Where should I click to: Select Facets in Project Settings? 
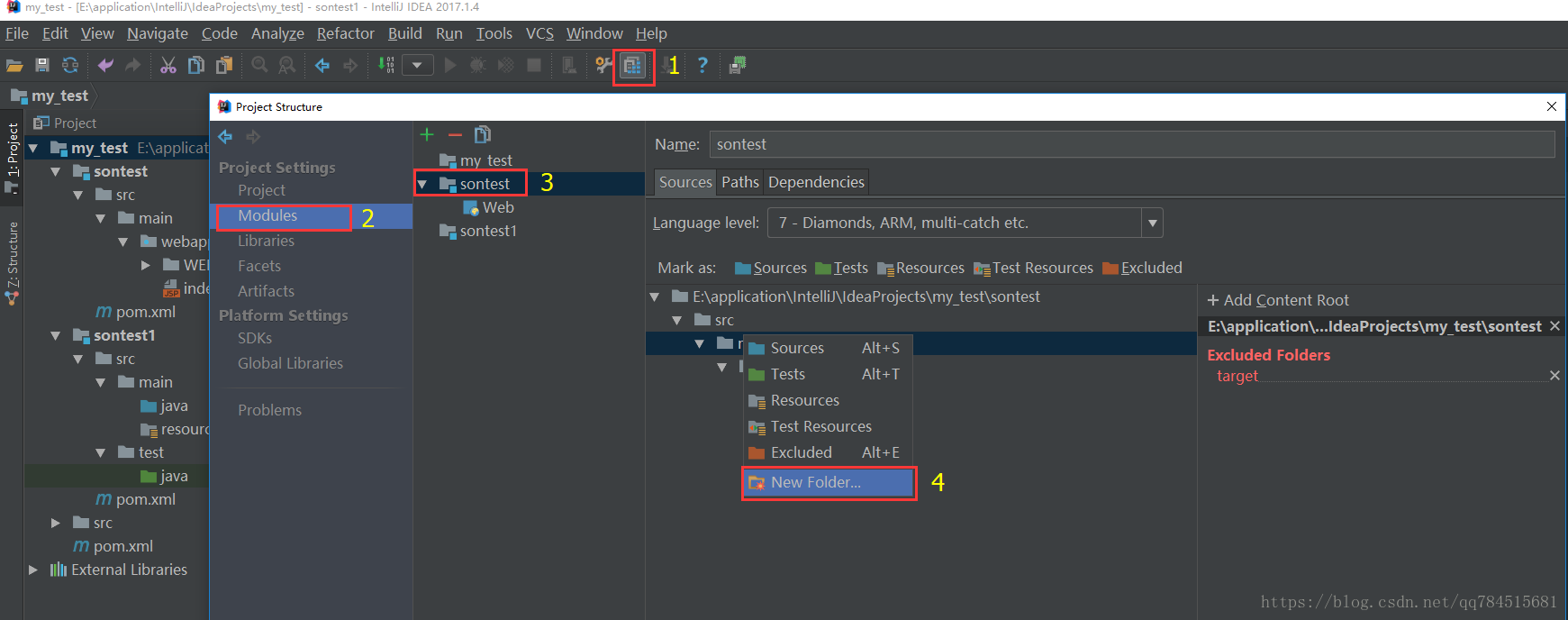point(259,266)
